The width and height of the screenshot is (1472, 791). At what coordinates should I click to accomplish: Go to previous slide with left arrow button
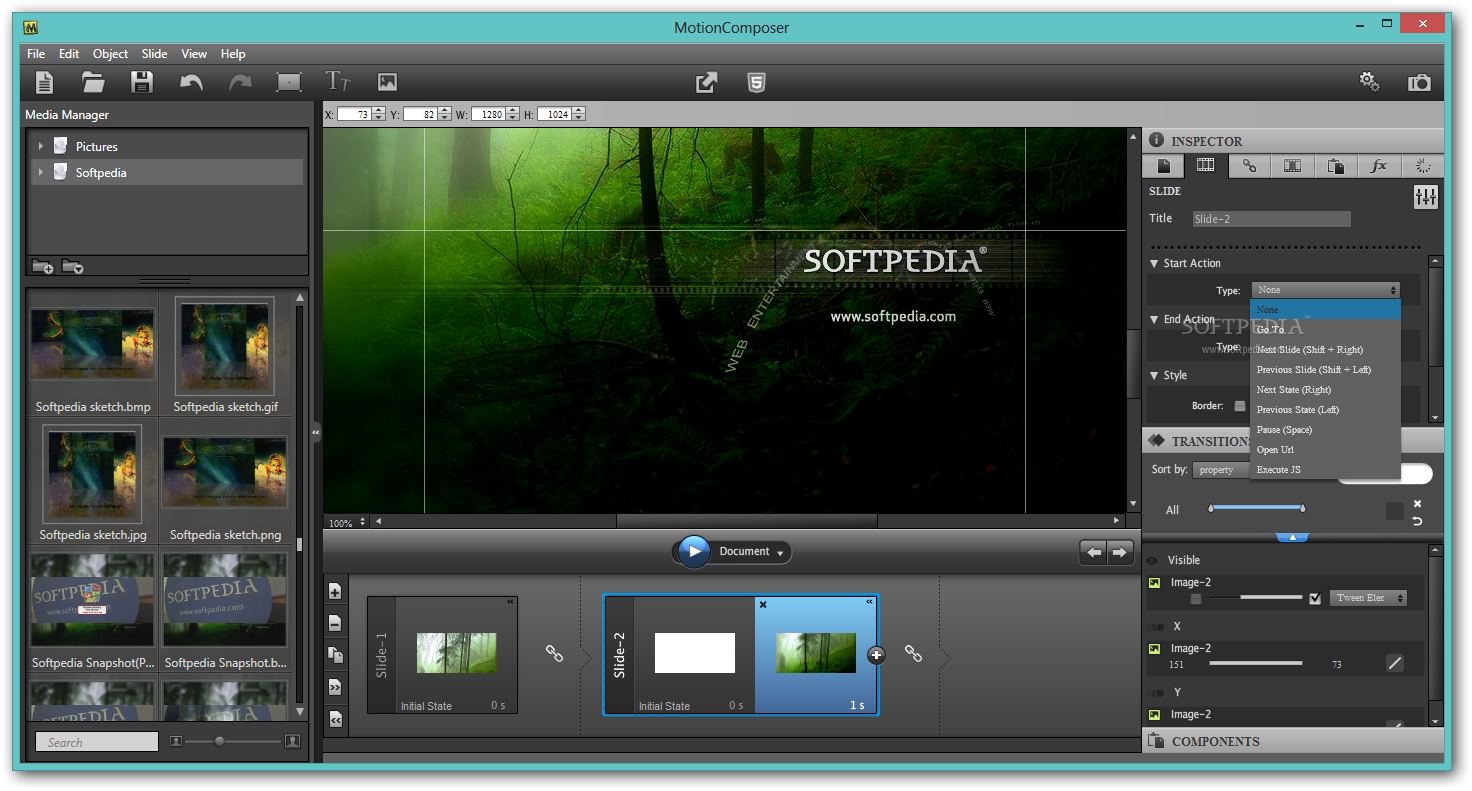tap(1094, 552)
